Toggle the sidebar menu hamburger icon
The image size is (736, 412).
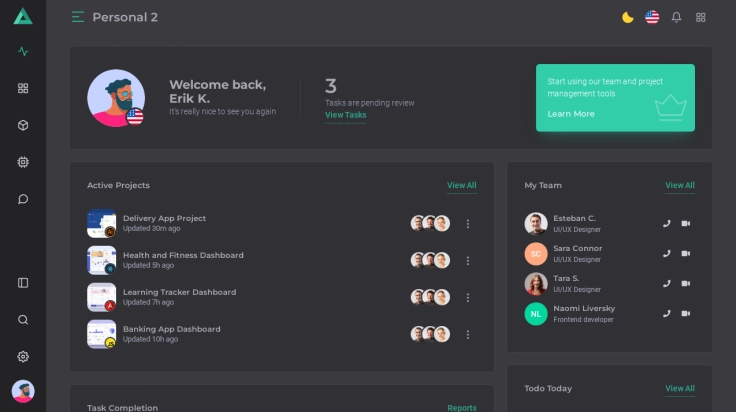tap(78, 17)
